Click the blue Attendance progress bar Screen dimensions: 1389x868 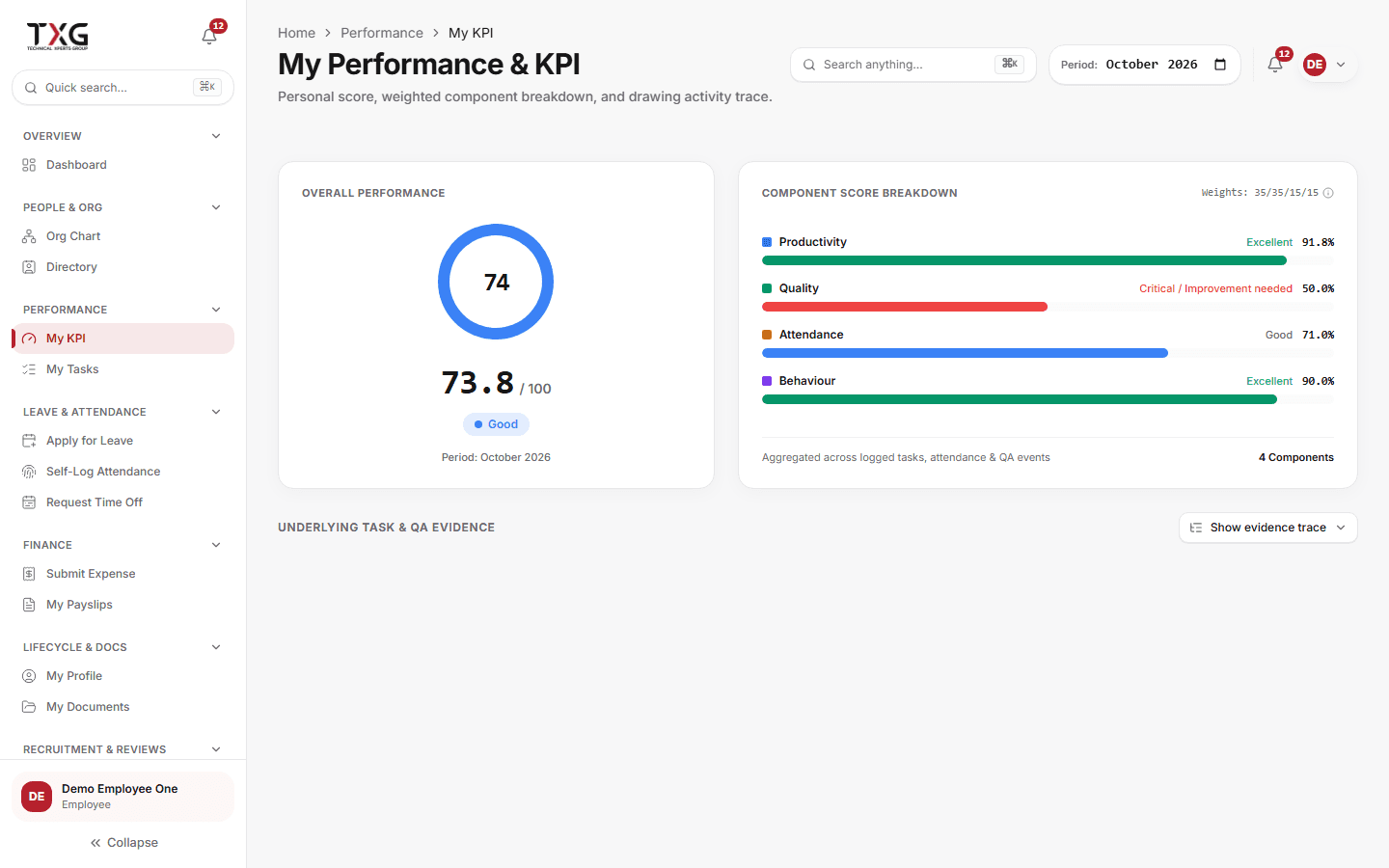[x=965, y=353]
